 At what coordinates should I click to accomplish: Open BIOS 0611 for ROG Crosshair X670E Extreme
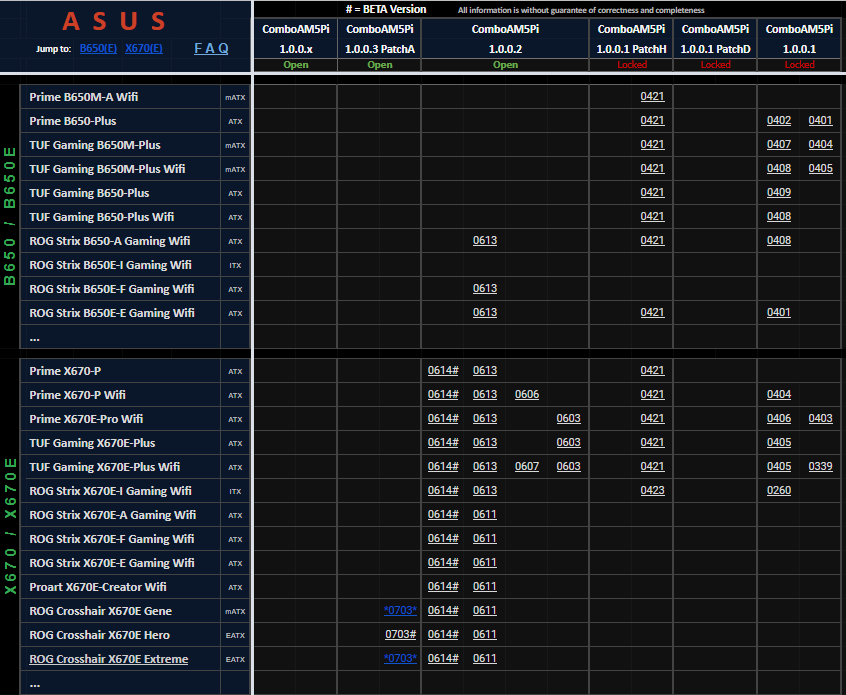point(485,658)
